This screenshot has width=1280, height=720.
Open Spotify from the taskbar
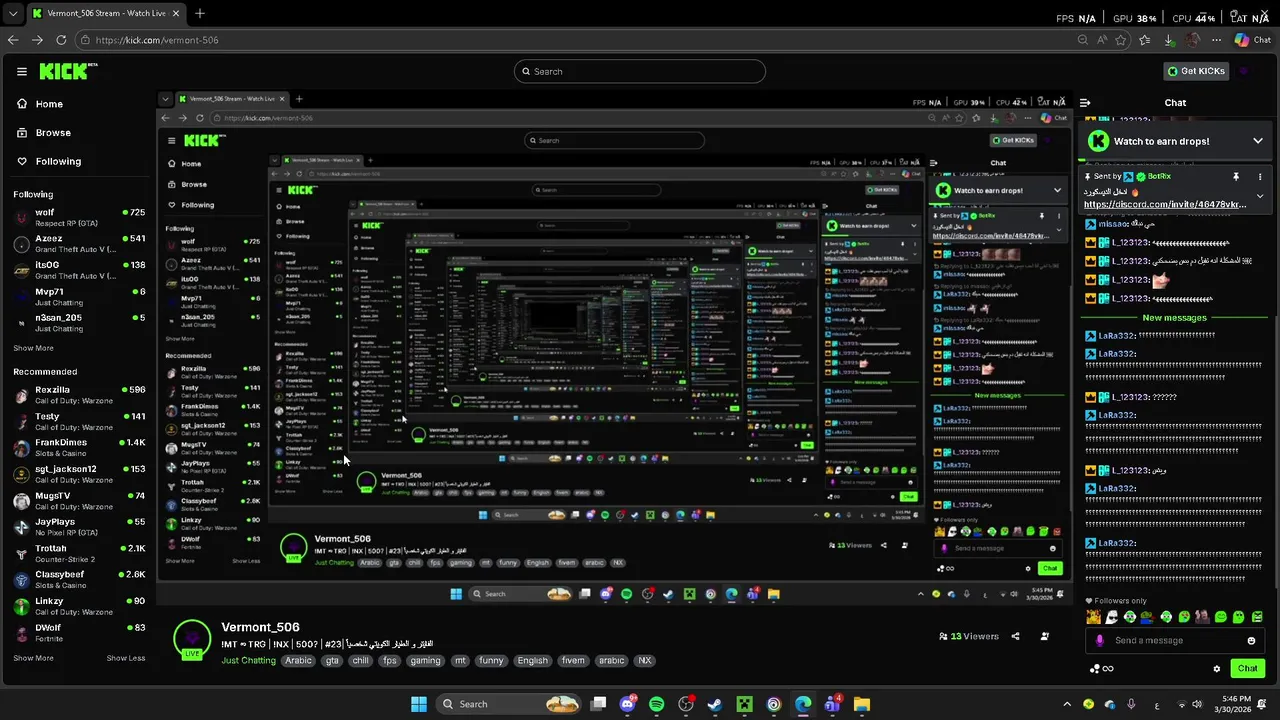656,704
